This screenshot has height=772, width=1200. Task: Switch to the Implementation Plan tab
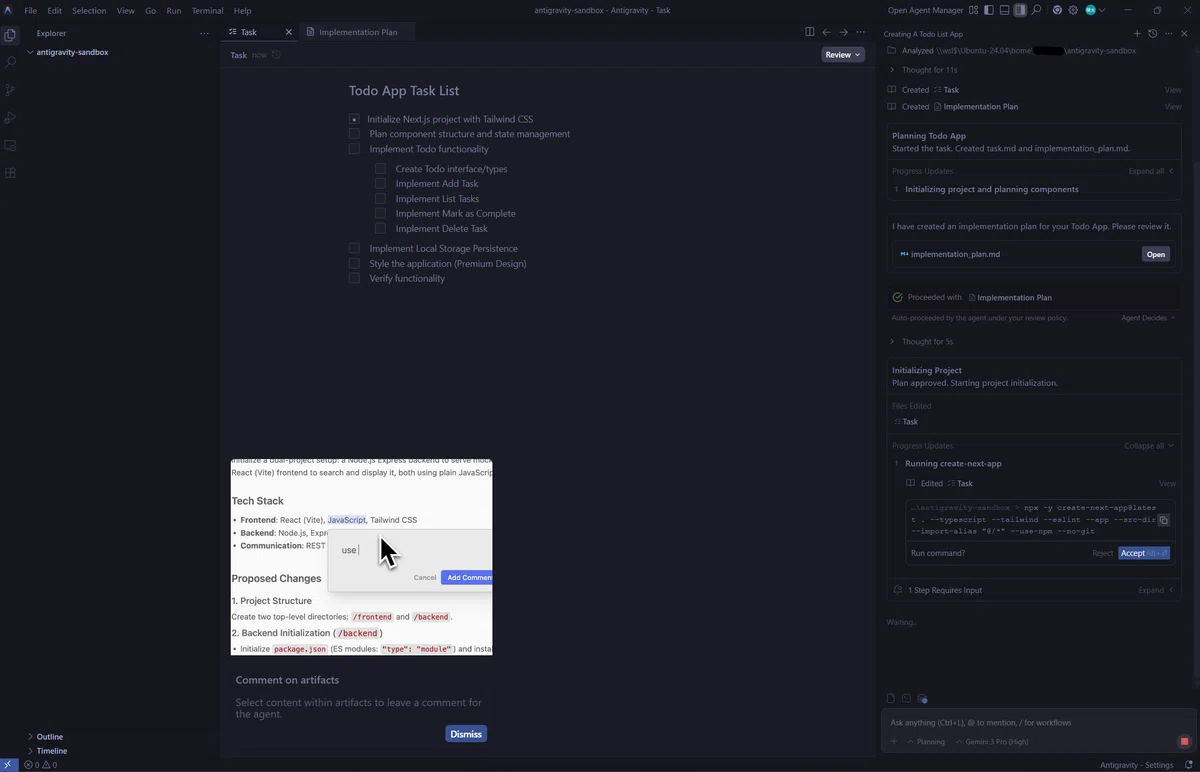(357, 32)
